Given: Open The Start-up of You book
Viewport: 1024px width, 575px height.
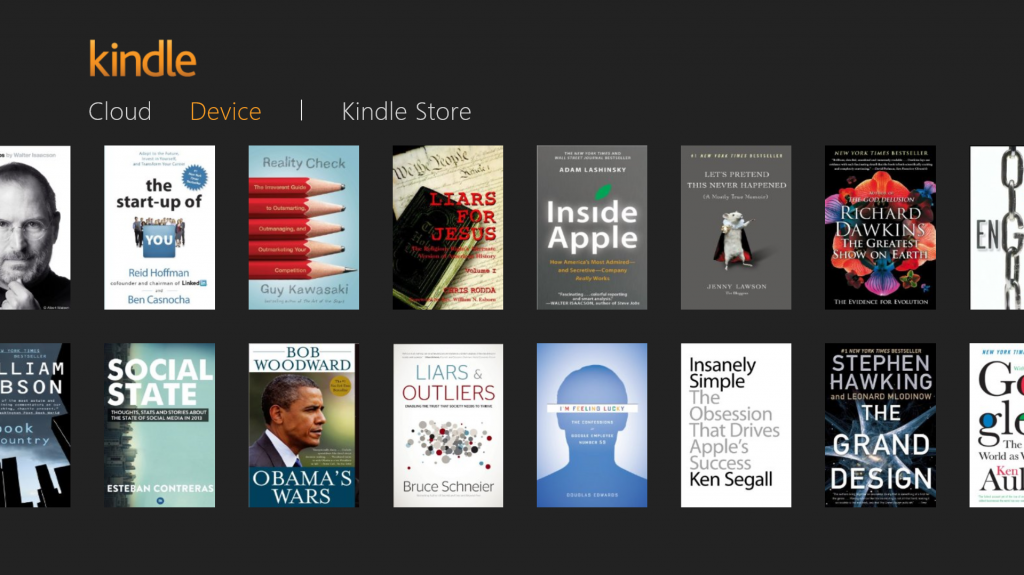Looking at the screenshot, I should point(159,227).
